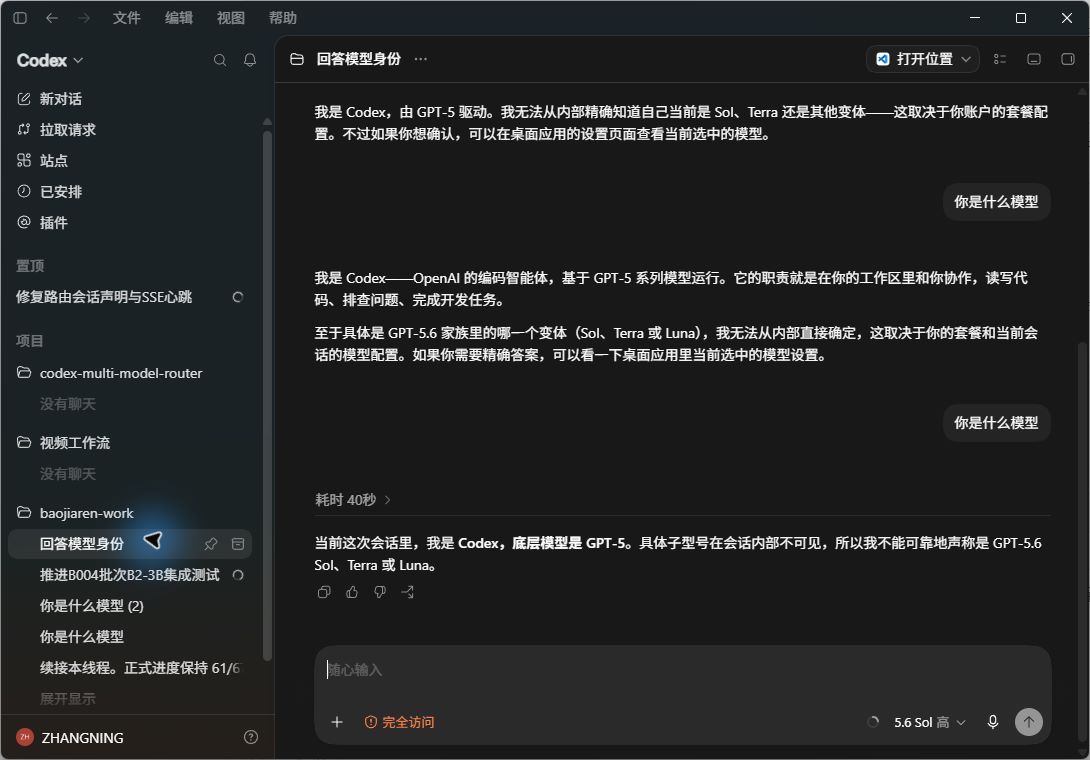Toggle the sidebar panel icon in title bar
Image resolution: width=1090 pixels, height=760 pixels.
[x=20, y=18]
